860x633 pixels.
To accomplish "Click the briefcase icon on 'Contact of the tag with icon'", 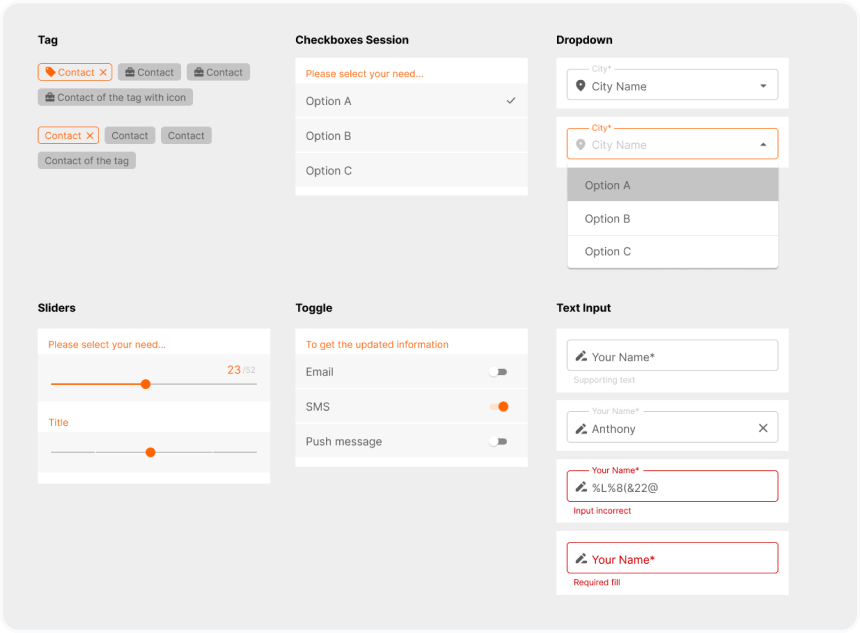I will [49, 98].
